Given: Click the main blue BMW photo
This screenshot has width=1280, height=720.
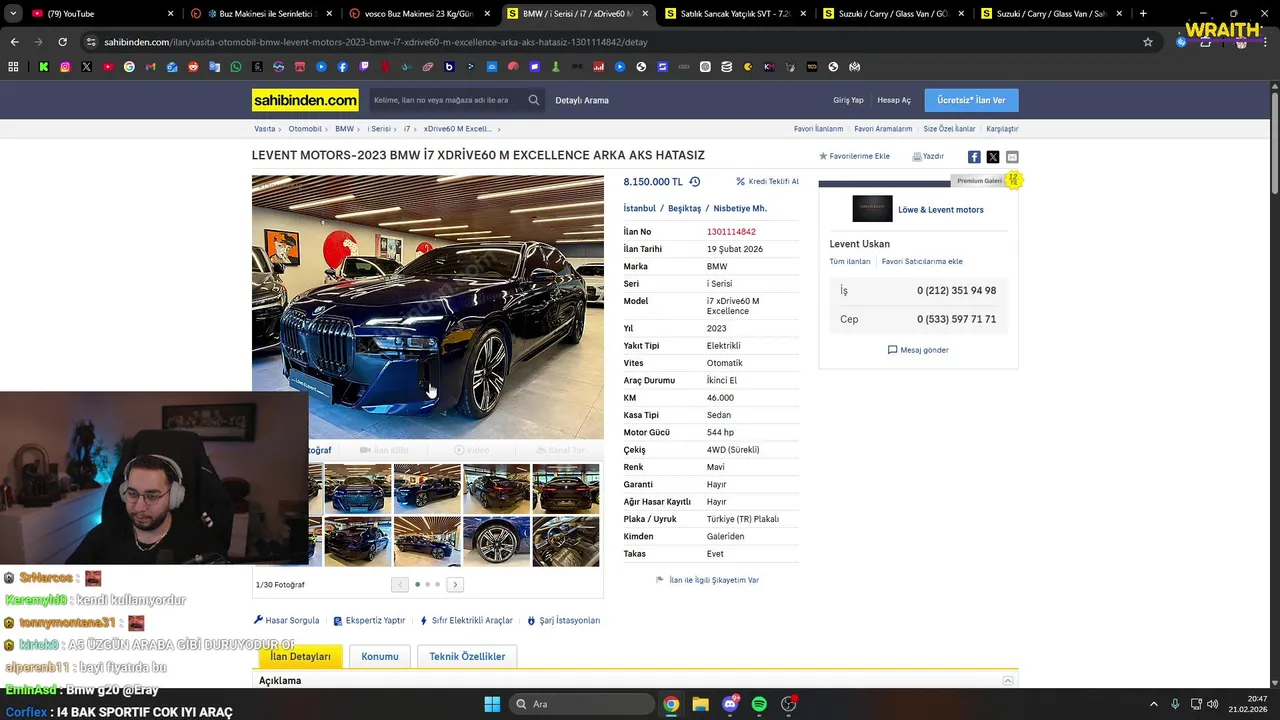Looking at the screenshot, I should coord(428,307).
